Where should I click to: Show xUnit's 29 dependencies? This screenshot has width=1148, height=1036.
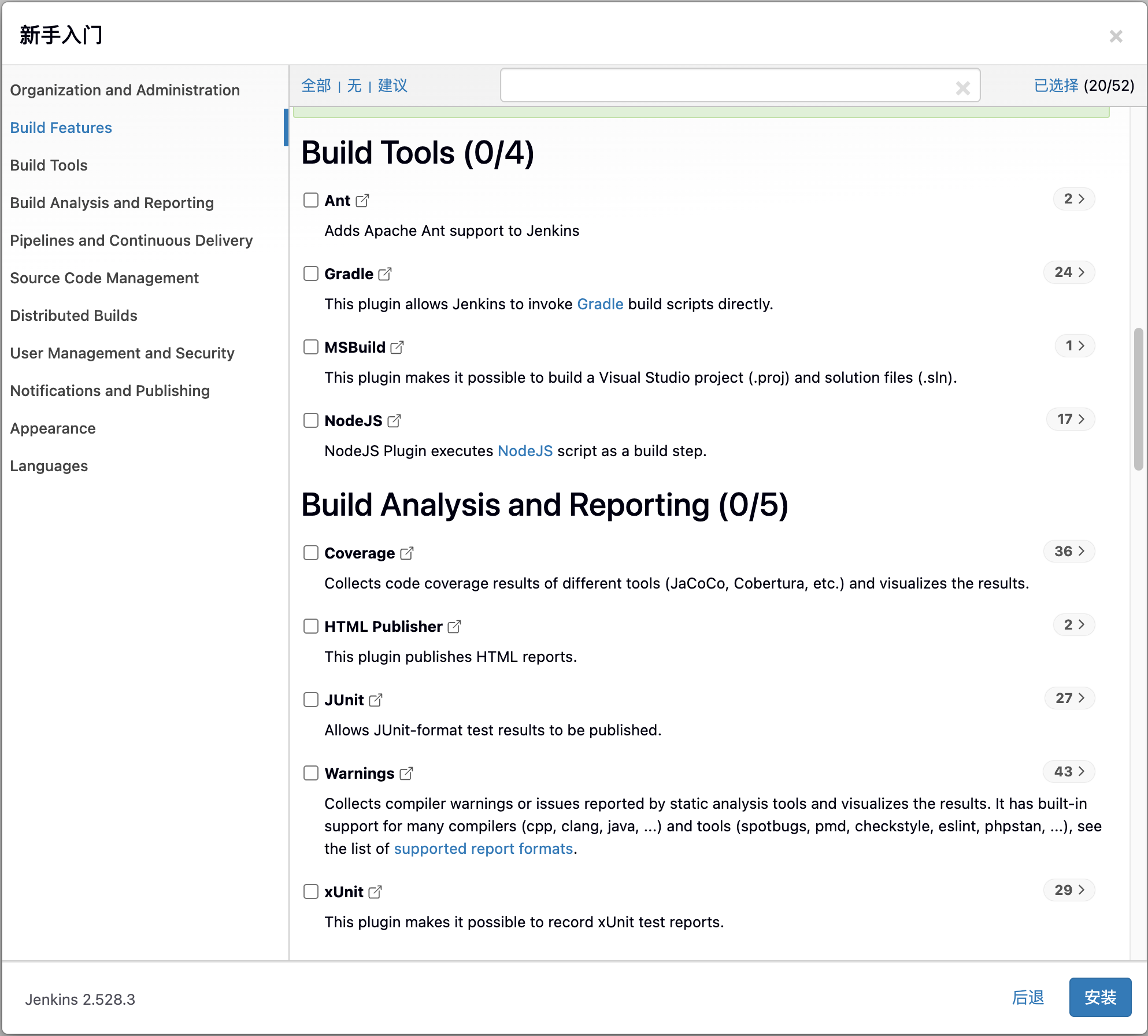(x=1069, y=890)
